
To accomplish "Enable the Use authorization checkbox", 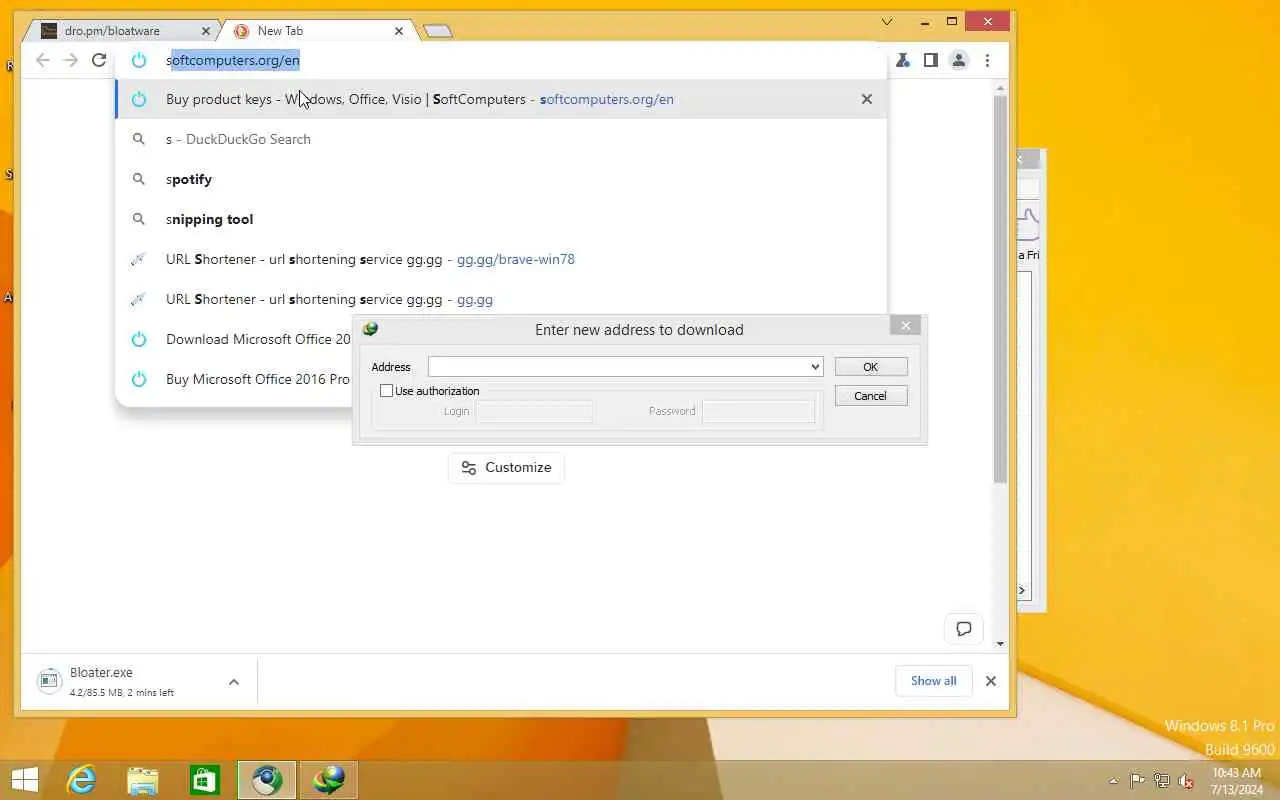I will point(387,391).
